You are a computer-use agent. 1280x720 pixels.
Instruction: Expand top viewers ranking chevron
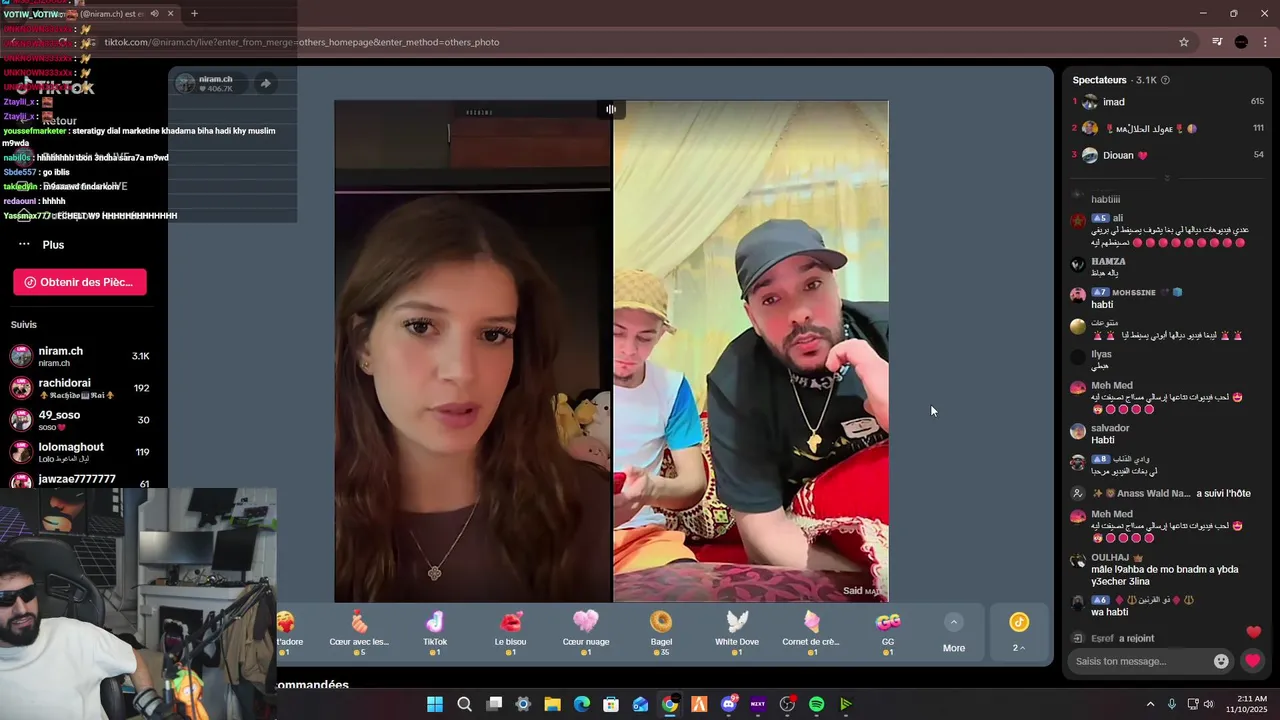pyautogui.click(x=1167, y=178)
